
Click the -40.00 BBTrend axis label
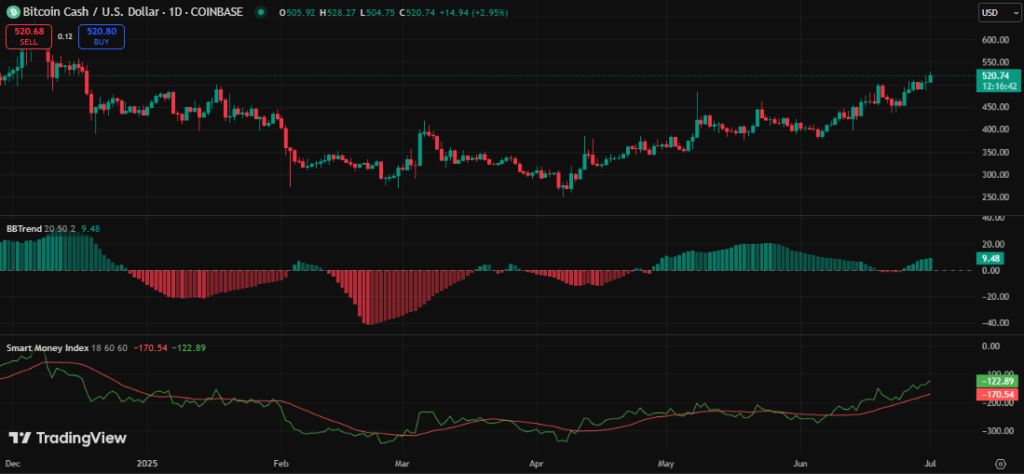coord(994,323)
